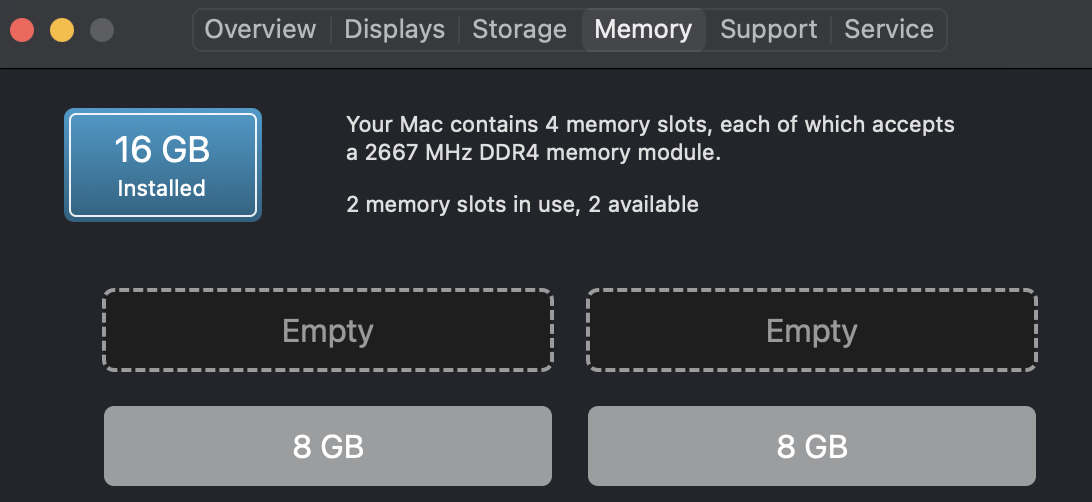1092x502 pixels.
Task: Go to the Storage tab
Action: [x=519, y=29]
